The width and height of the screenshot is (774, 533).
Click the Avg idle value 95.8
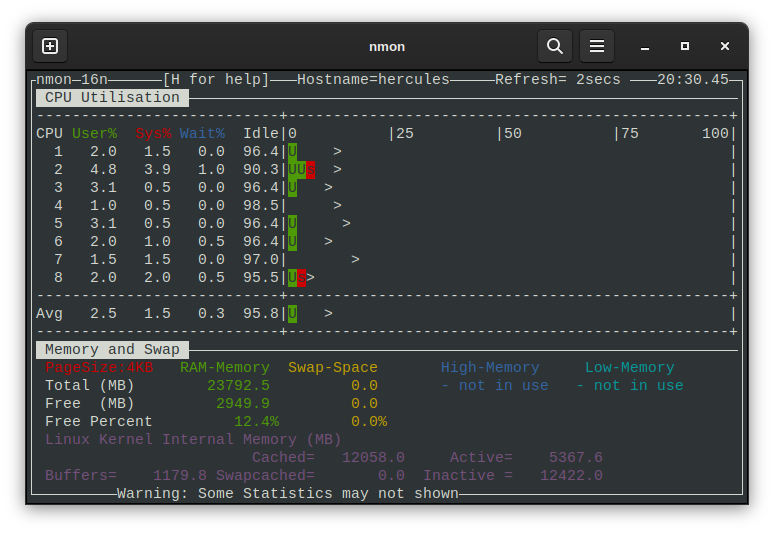261,314
